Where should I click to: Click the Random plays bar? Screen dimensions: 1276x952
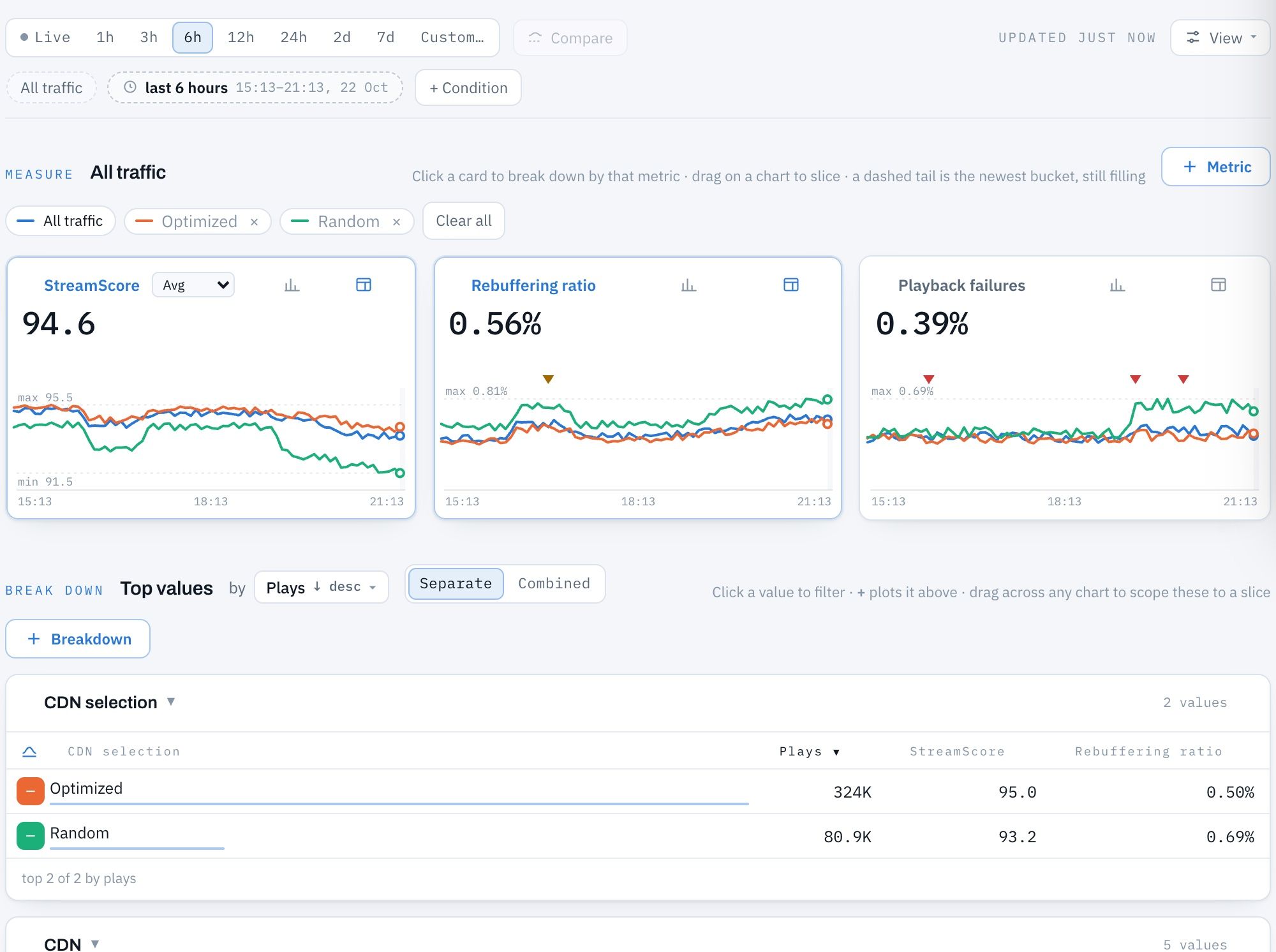pyautogui.click(x=137, y=849)
